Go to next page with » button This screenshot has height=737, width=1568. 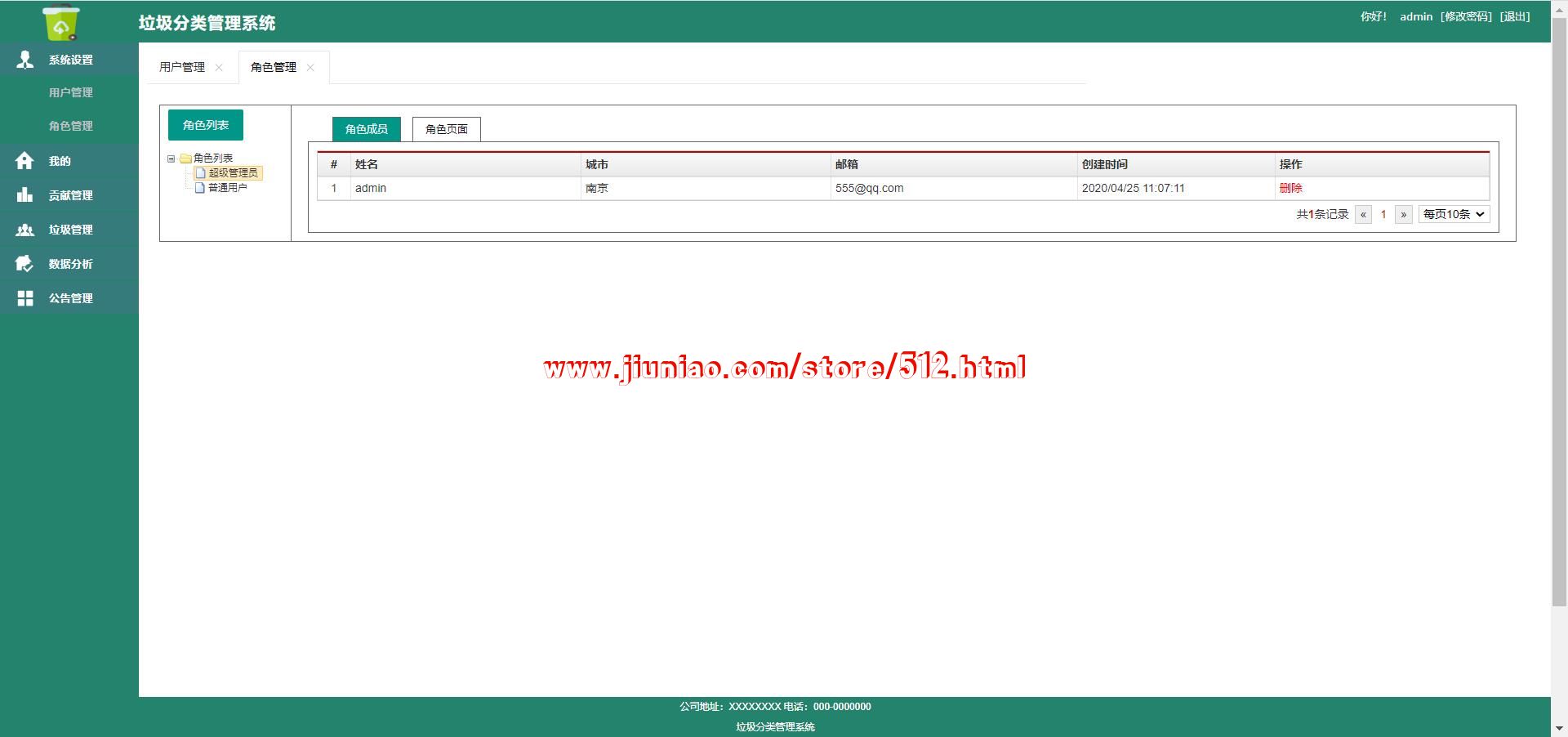point(1403,214)
